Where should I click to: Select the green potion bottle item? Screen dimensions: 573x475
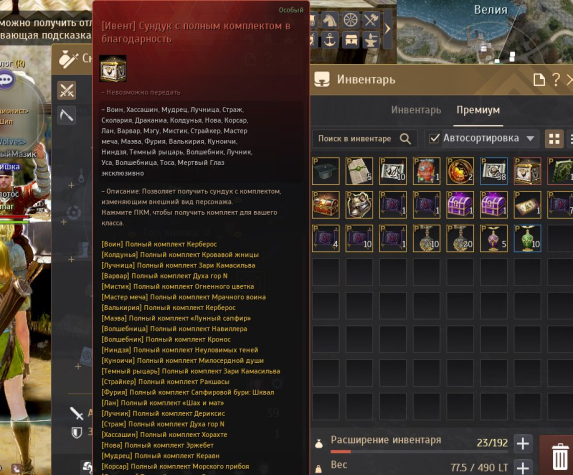click(x=527, y=238)
